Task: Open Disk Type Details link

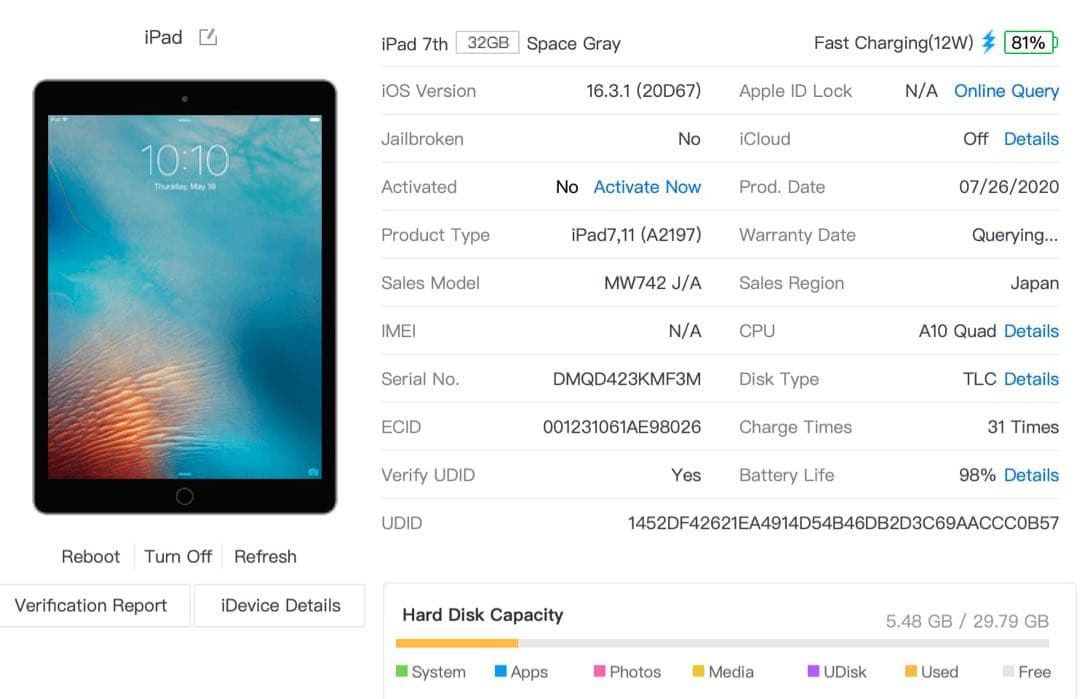Action: coord(1031,379)
